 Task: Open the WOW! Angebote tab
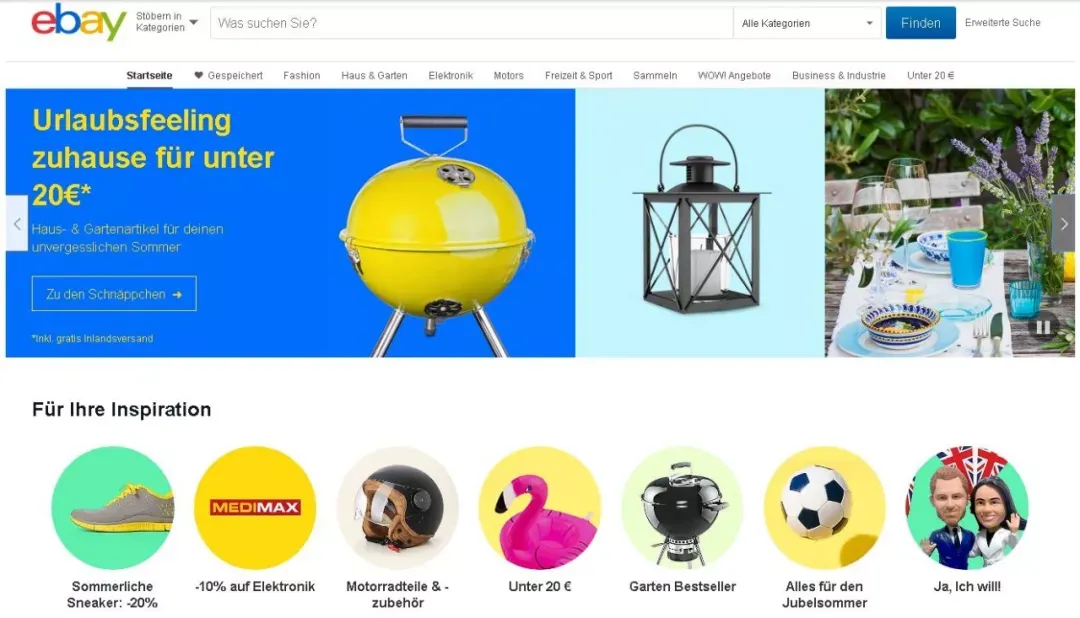(x=734, y=76)
